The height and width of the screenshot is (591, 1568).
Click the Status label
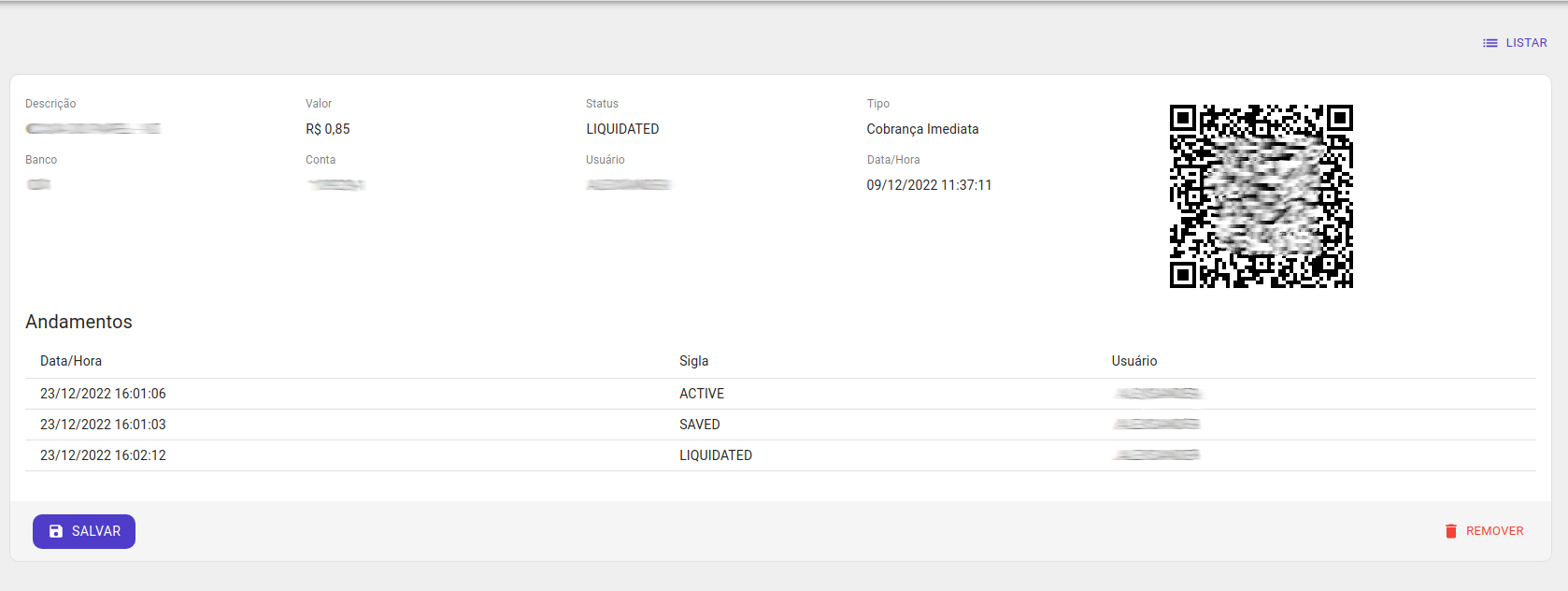pos(602,104)
